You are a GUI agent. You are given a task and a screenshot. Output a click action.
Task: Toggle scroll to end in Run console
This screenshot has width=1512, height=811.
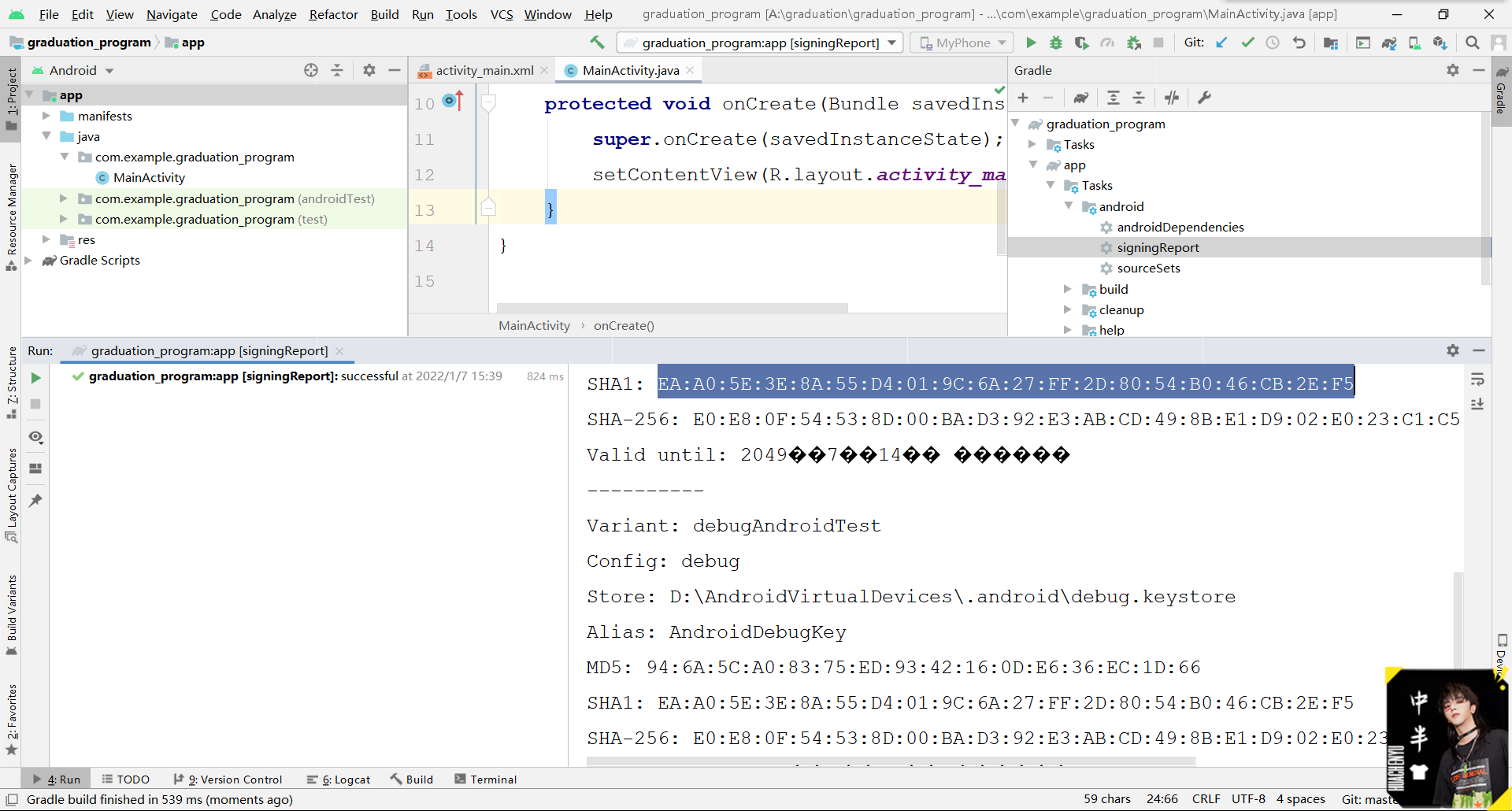click(1478, 404)
